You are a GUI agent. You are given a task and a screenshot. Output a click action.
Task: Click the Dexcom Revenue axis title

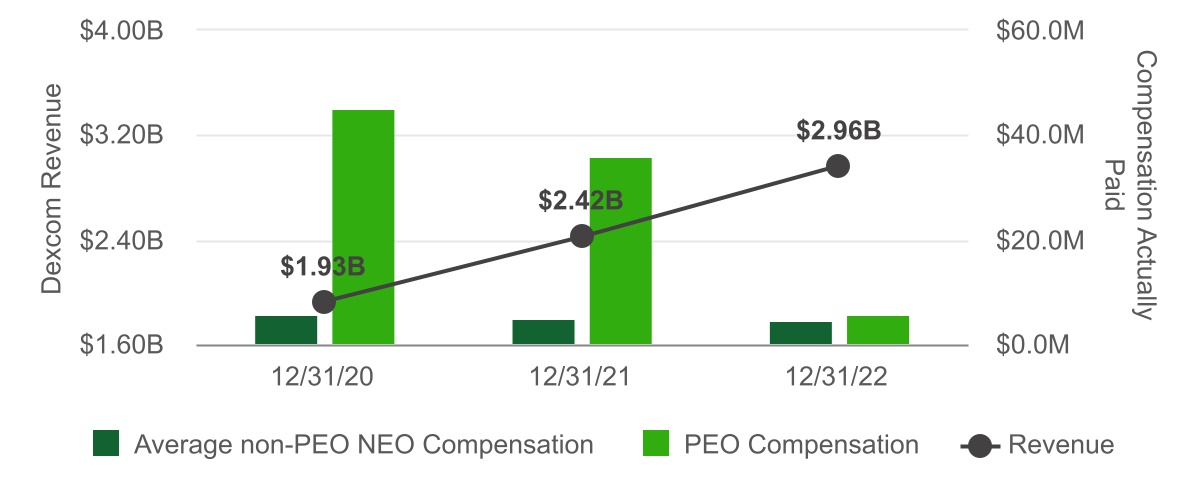[x=52, y=188]
